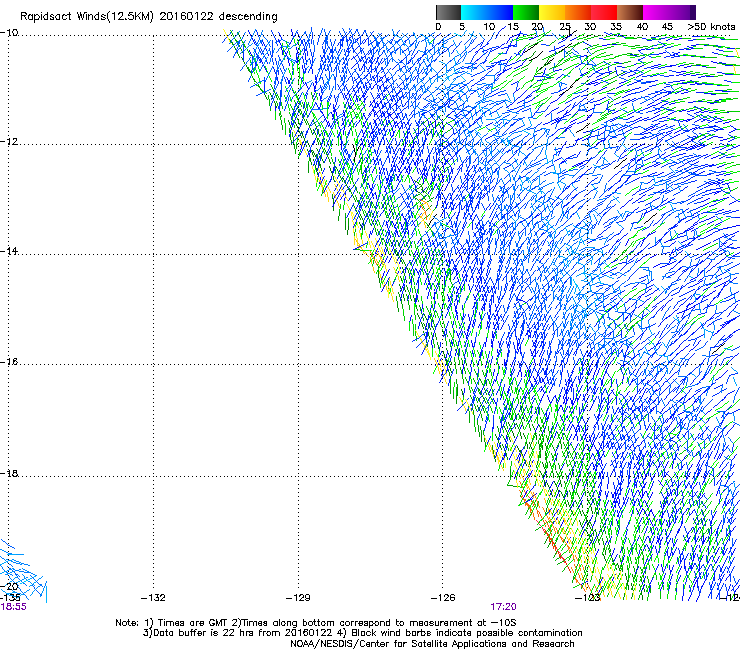Click the yellow 20-25 knots color segment
The image size is (740, 650).
552,12
